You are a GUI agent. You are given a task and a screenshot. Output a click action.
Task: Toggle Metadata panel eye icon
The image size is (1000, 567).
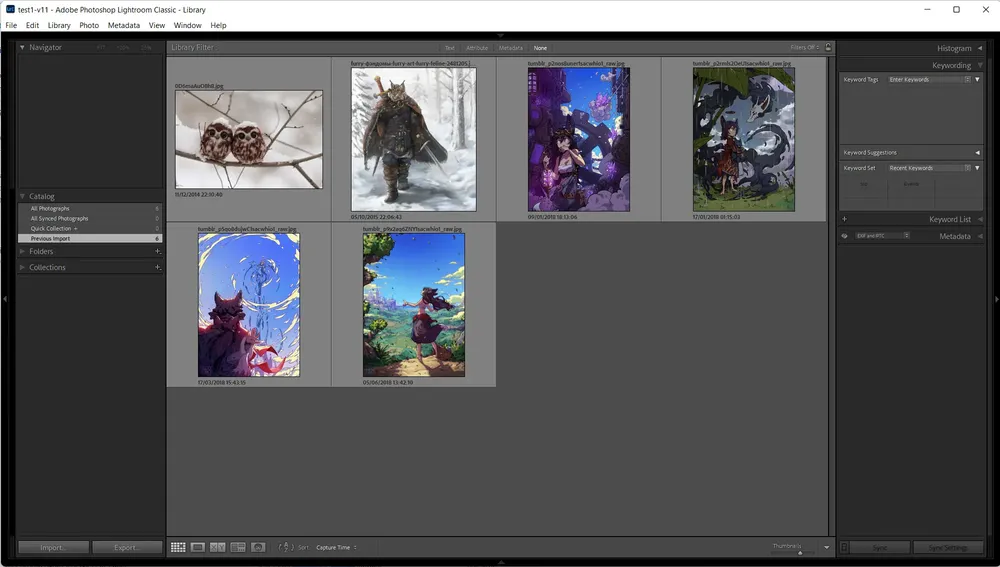tap(845, 236)
